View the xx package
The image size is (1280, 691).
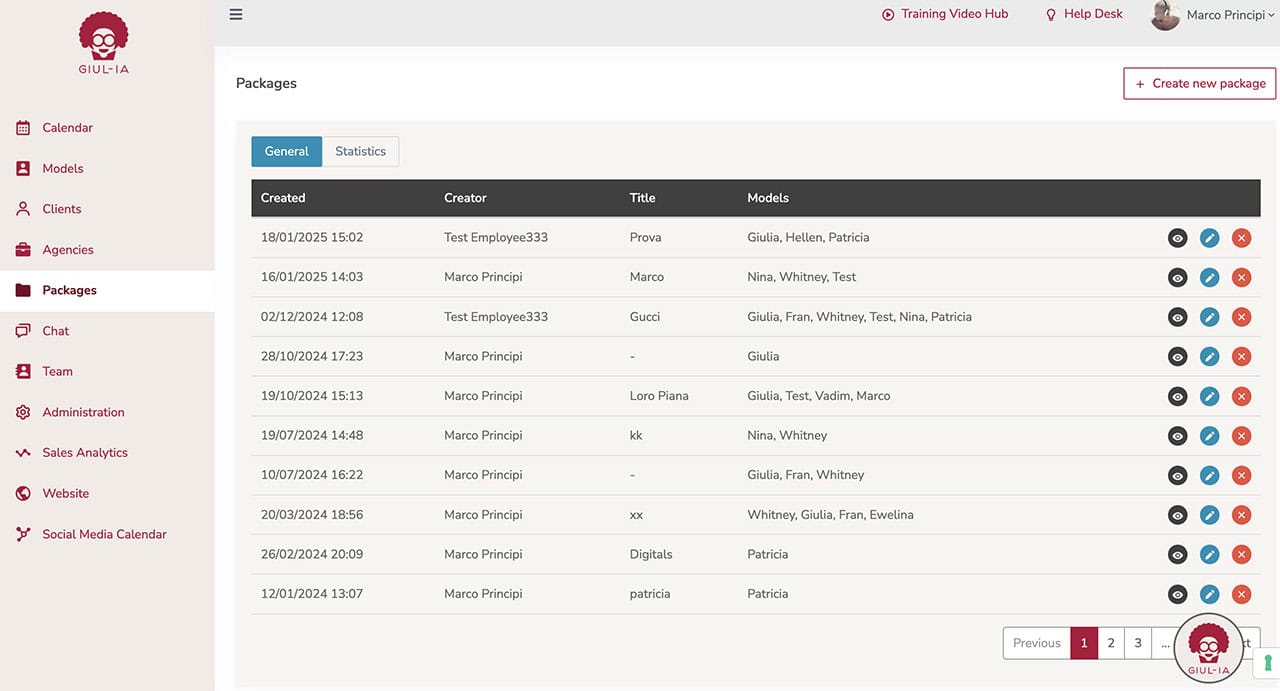coord(1178,515)
